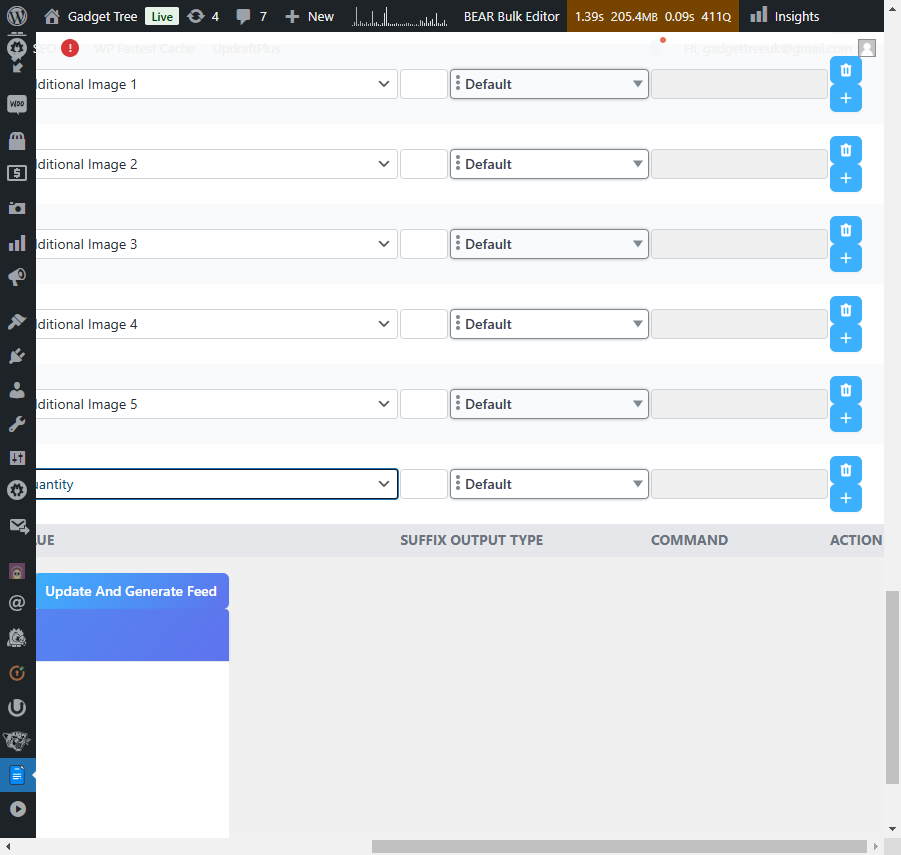The width and height of the screenshot is (901, 855).
Task: Open WooCommerce in the sidebar
Action: tap(17, 104)
